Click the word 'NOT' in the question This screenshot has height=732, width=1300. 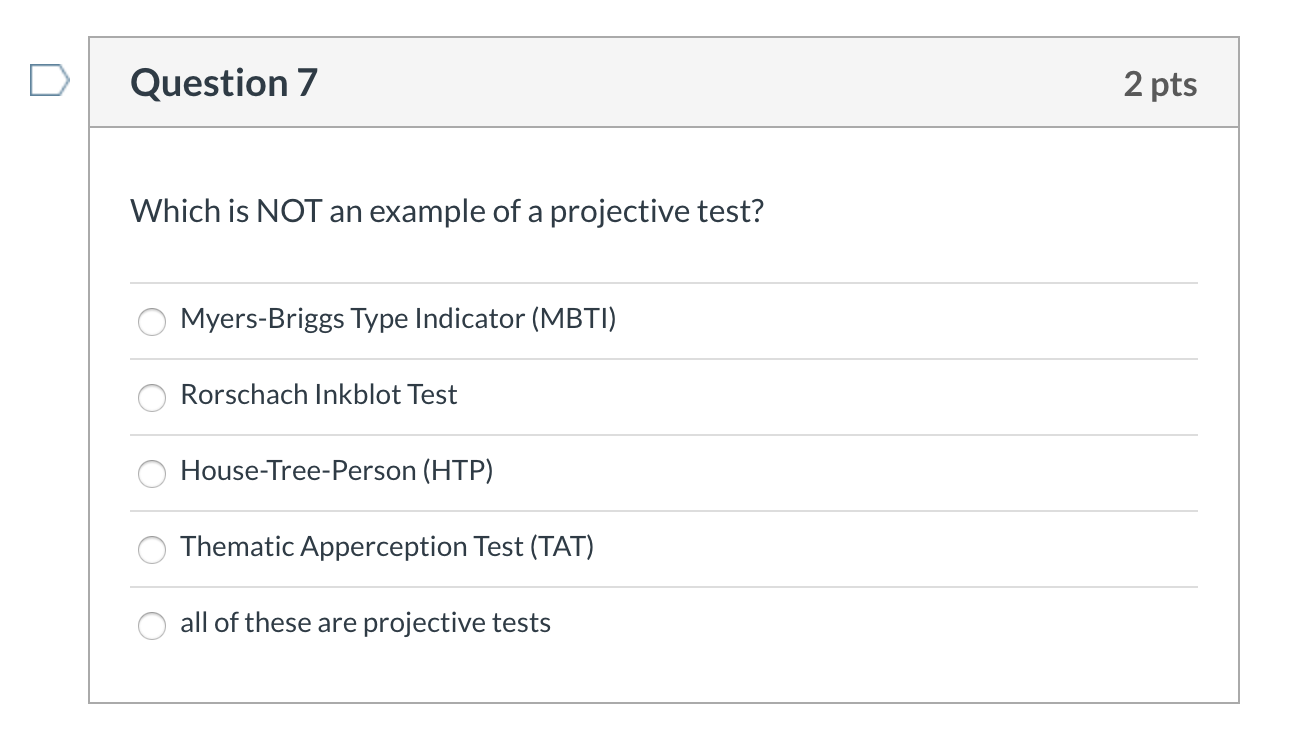click(x=288, y=211)
